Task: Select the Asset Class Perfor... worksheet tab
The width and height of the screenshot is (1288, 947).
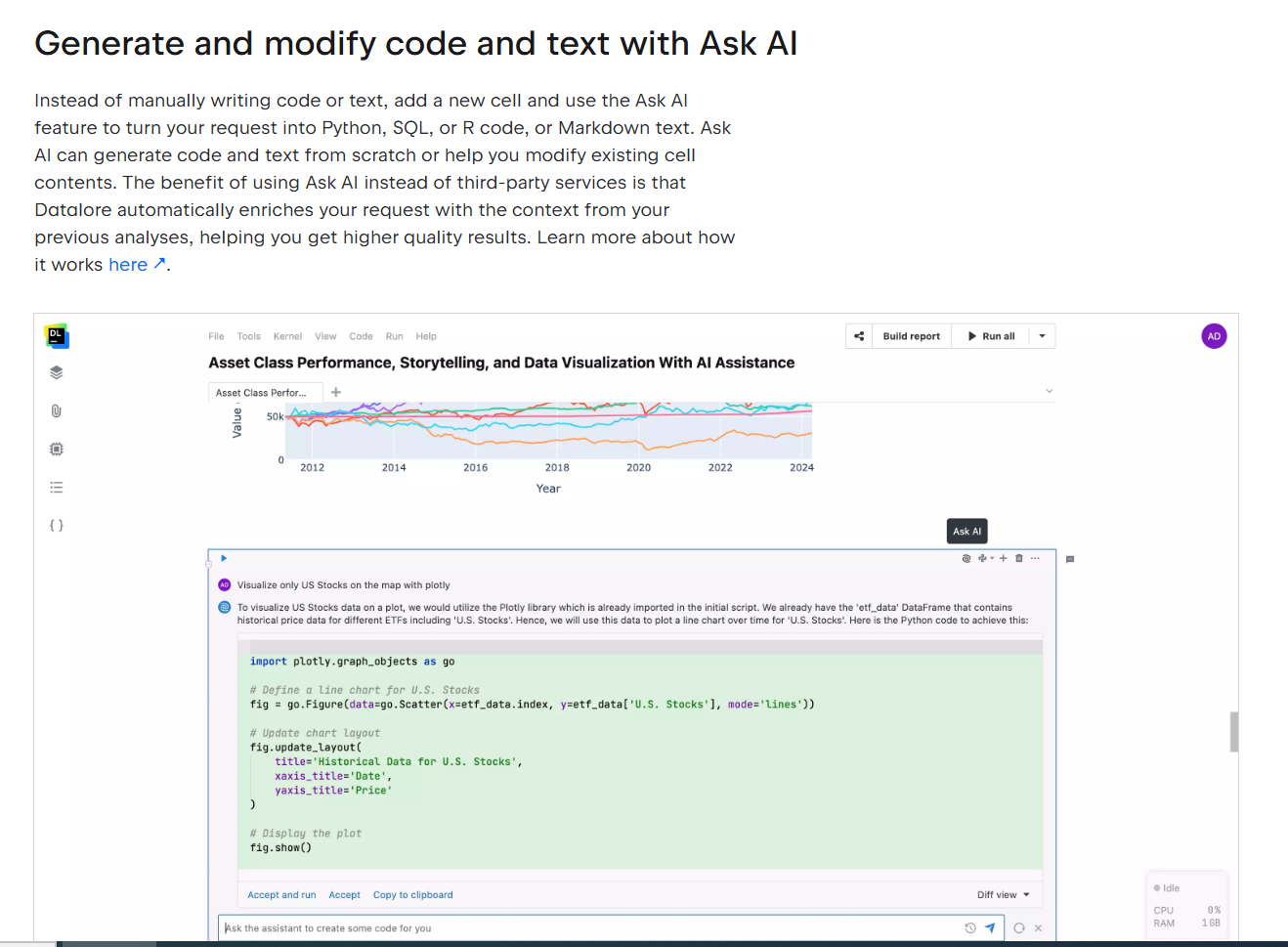Action: point(265,393)
